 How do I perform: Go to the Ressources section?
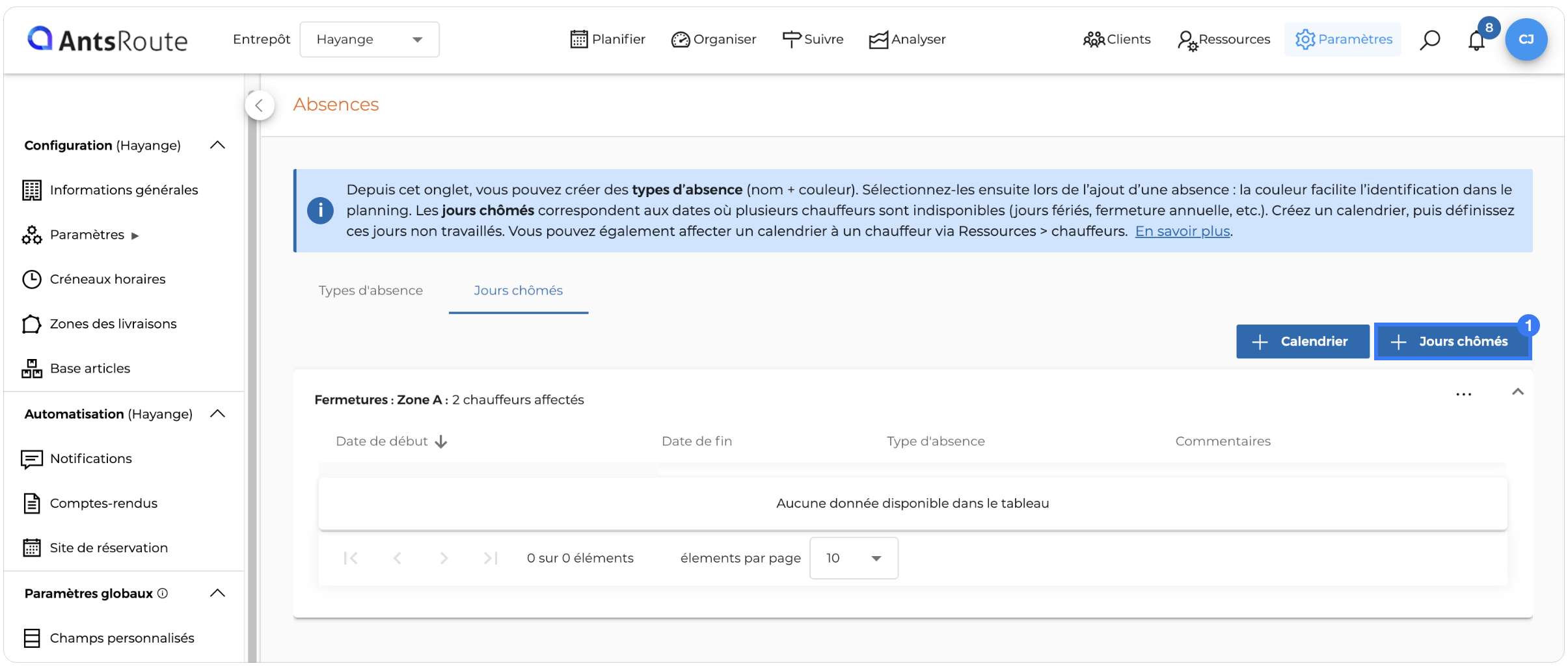1223,40
